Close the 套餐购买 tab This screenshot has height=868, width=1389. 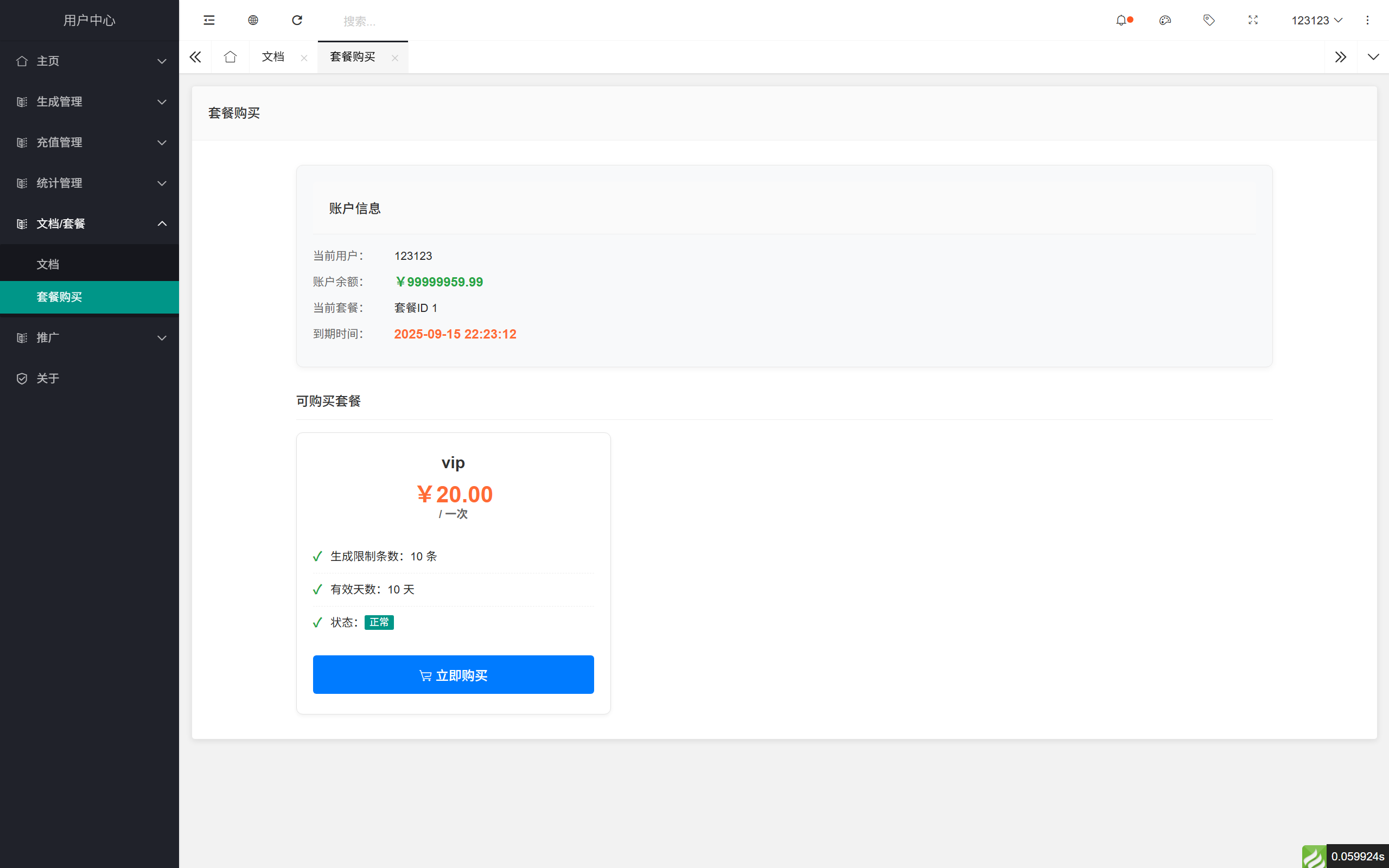click(395, 58)
